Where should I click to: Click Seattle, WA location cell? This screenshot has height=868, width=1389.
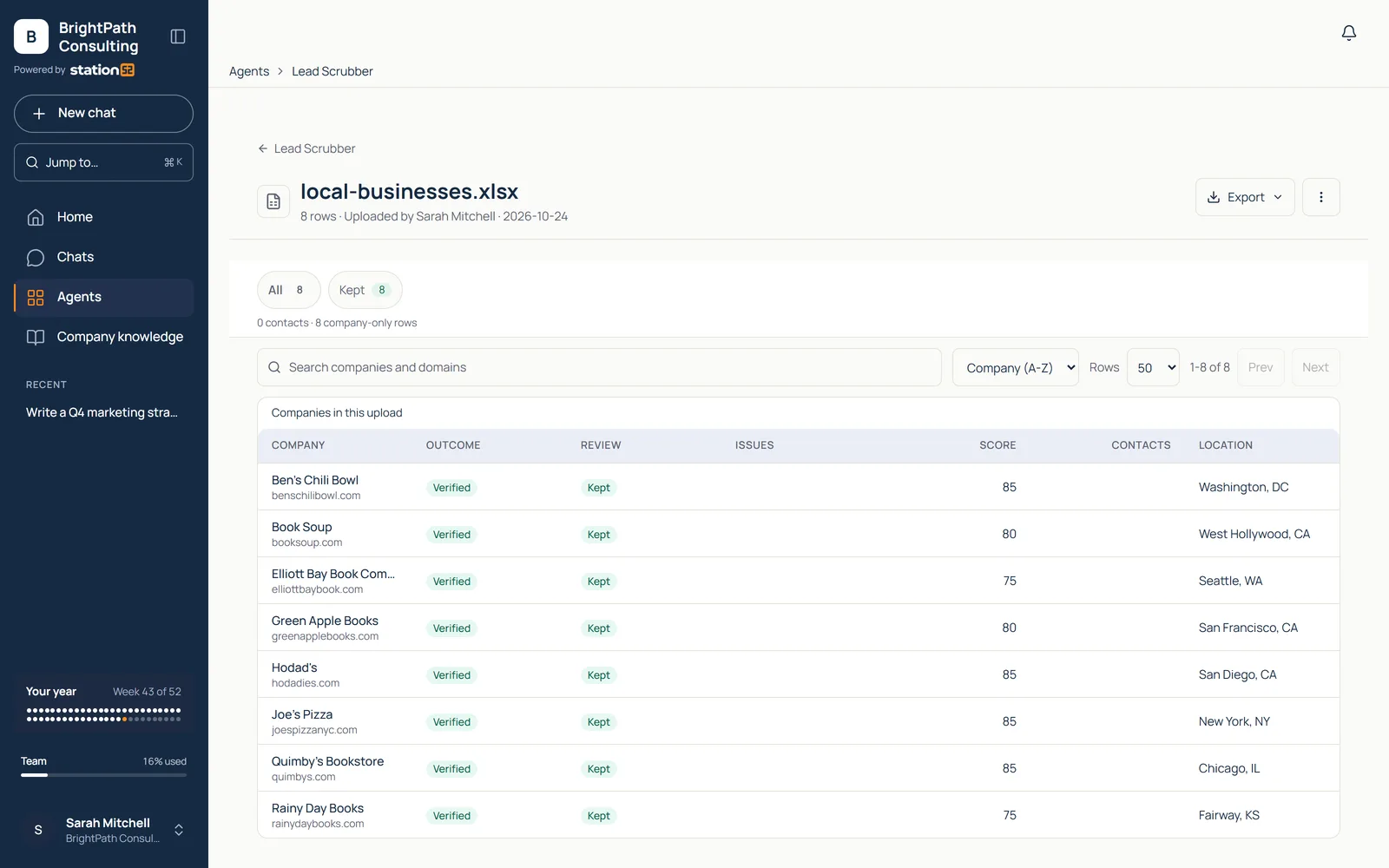(1230, 581)
